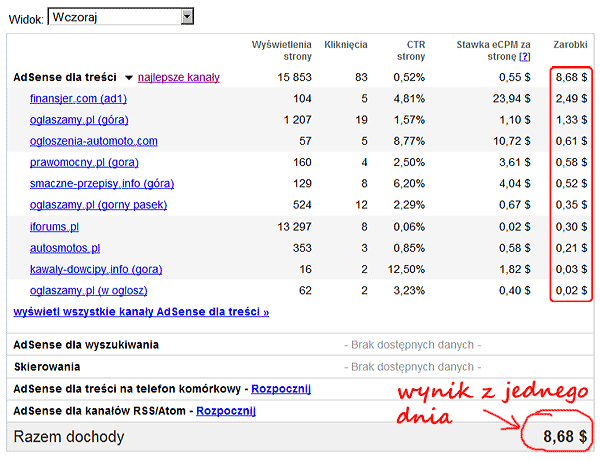Click the Wyświetlenia strony column header
The height and width of the screenshot is (461, 600).
point(282,50)
